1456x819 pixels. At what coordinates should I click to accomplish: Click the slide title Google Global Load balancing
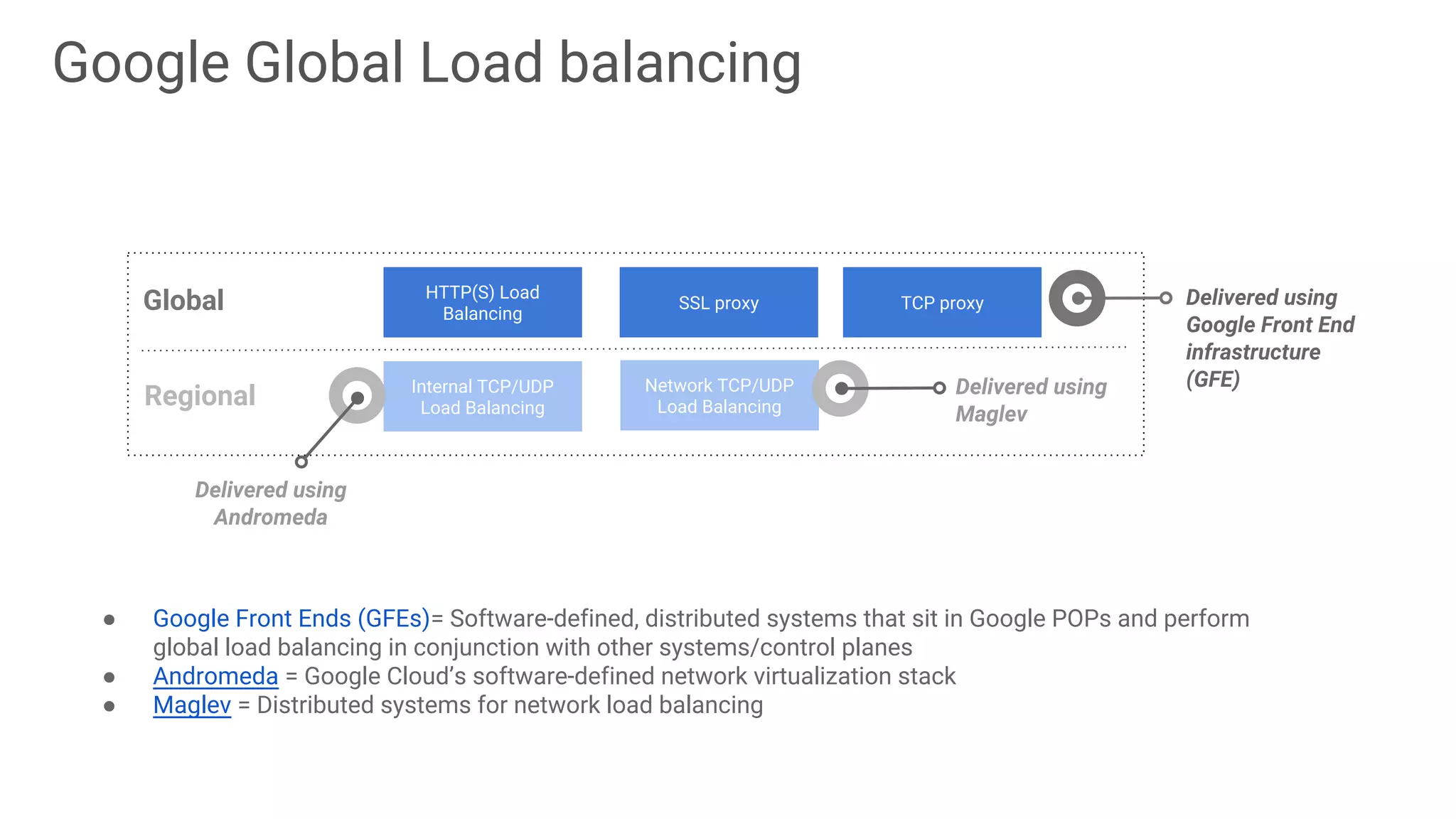pos(427,63)
